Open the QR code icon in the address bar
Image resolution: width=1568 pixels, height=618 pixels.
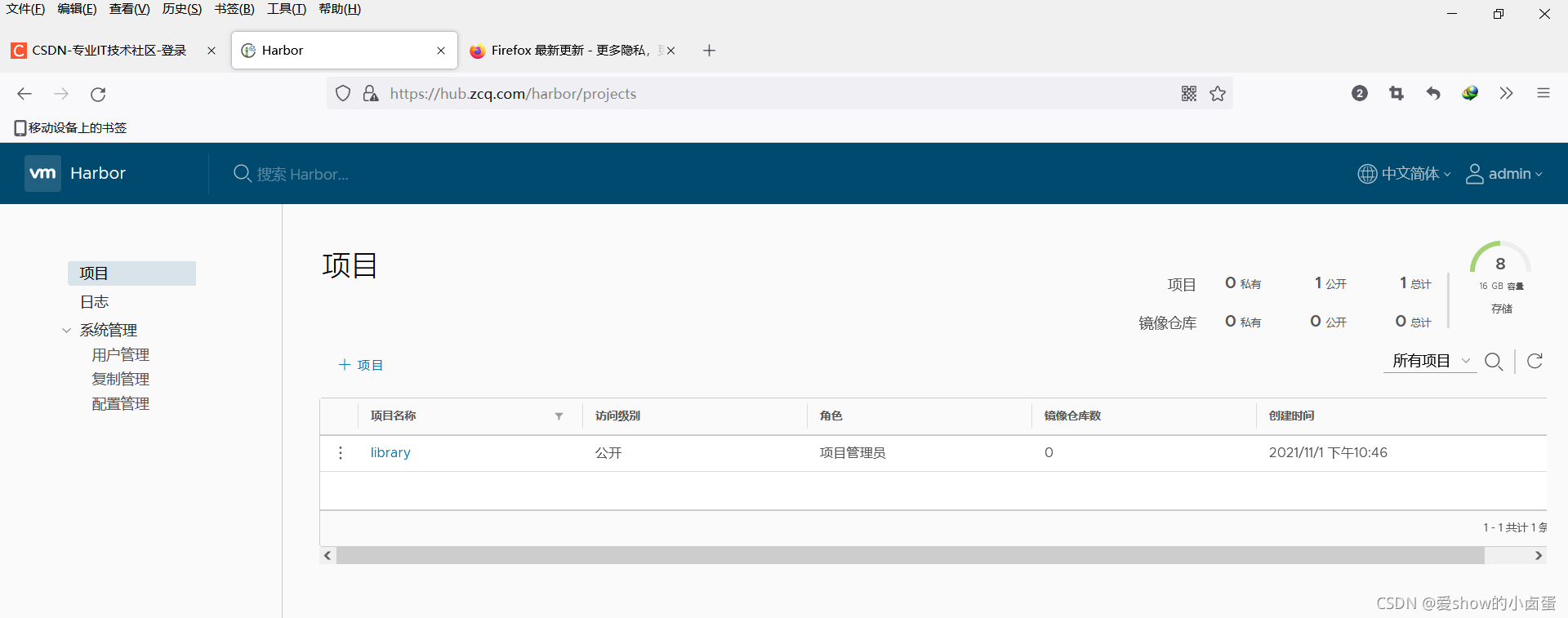click(x=1189, y=94)
